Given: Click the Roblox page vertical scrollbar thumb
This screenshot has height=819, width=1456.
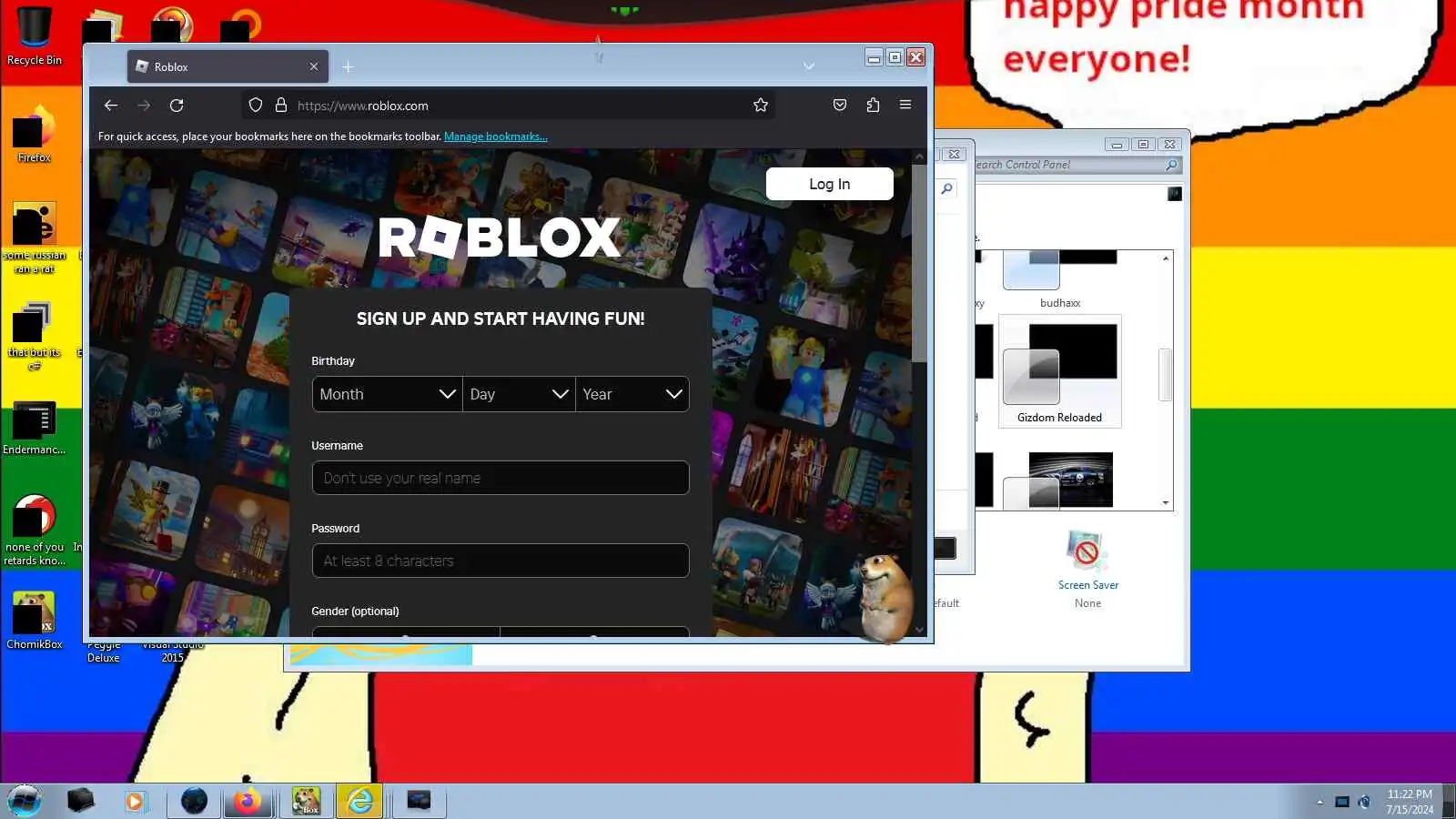Looking at the screenshot, I should (x=919, y=264).
